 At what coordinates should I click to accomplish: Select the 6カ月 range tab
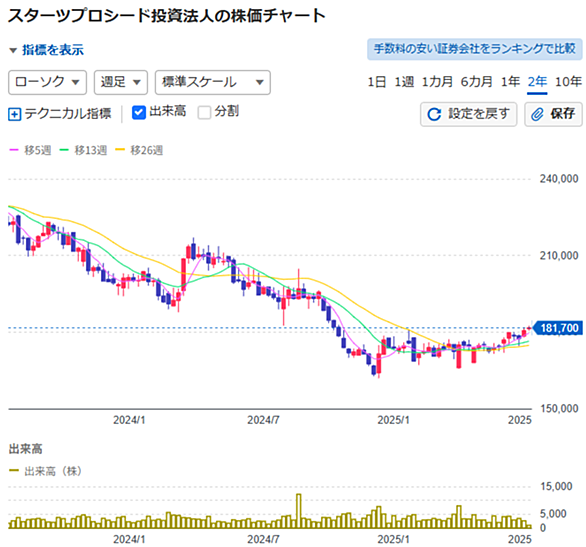[476, 82]
